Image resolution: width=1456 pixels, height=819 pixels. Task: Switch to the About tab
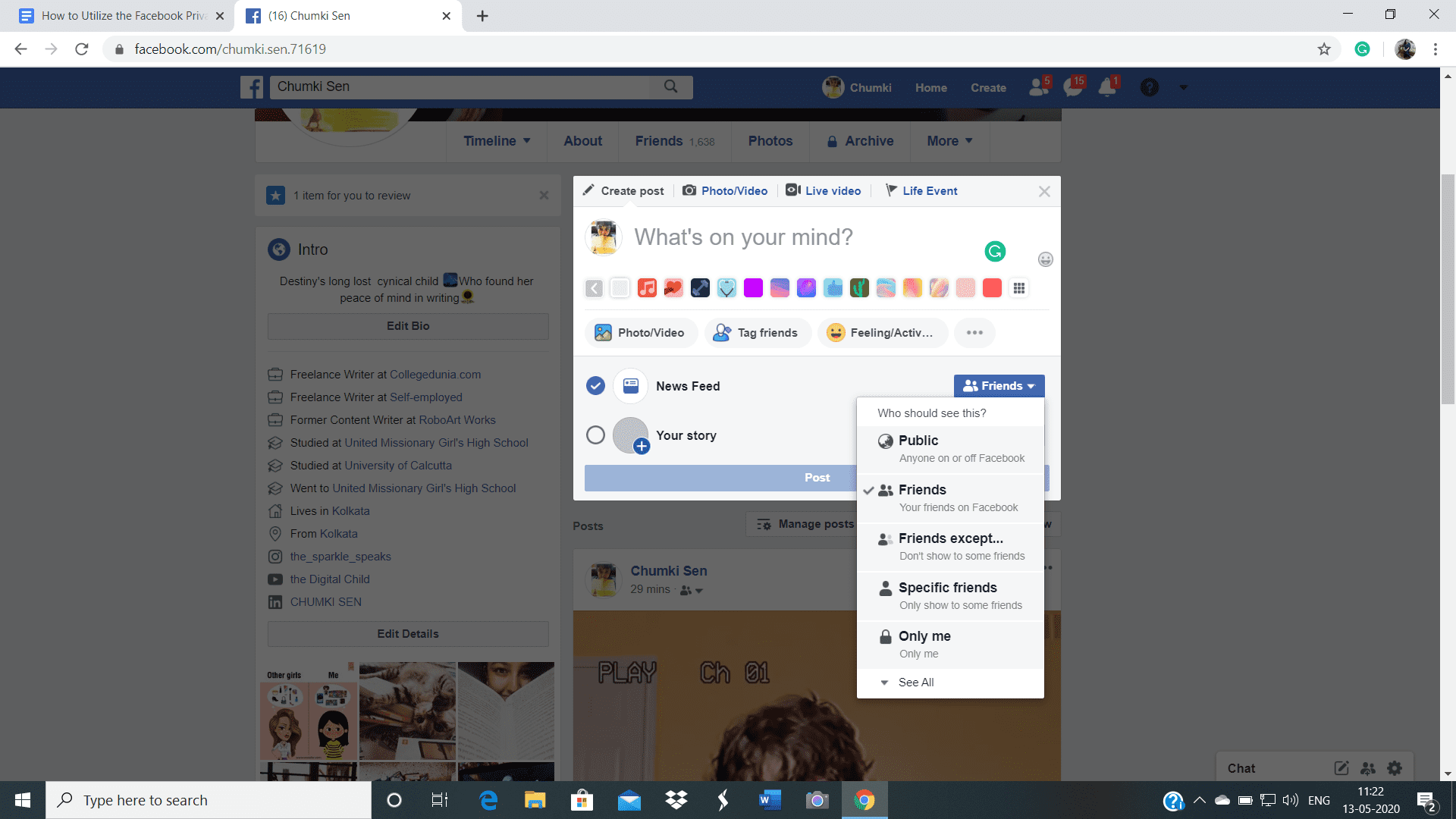[x=582, y=141]
